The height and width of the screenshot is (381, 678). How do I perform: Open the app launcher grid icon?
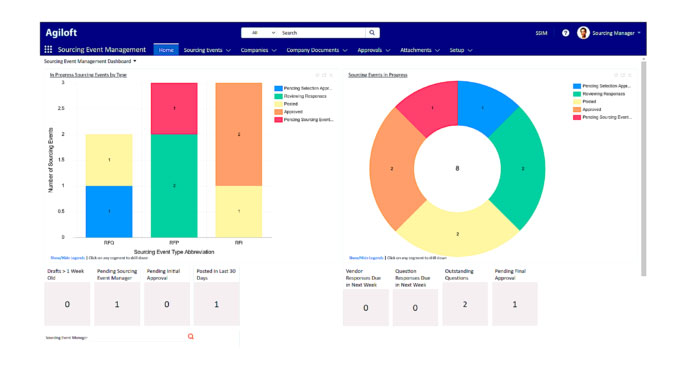[48, 50]
